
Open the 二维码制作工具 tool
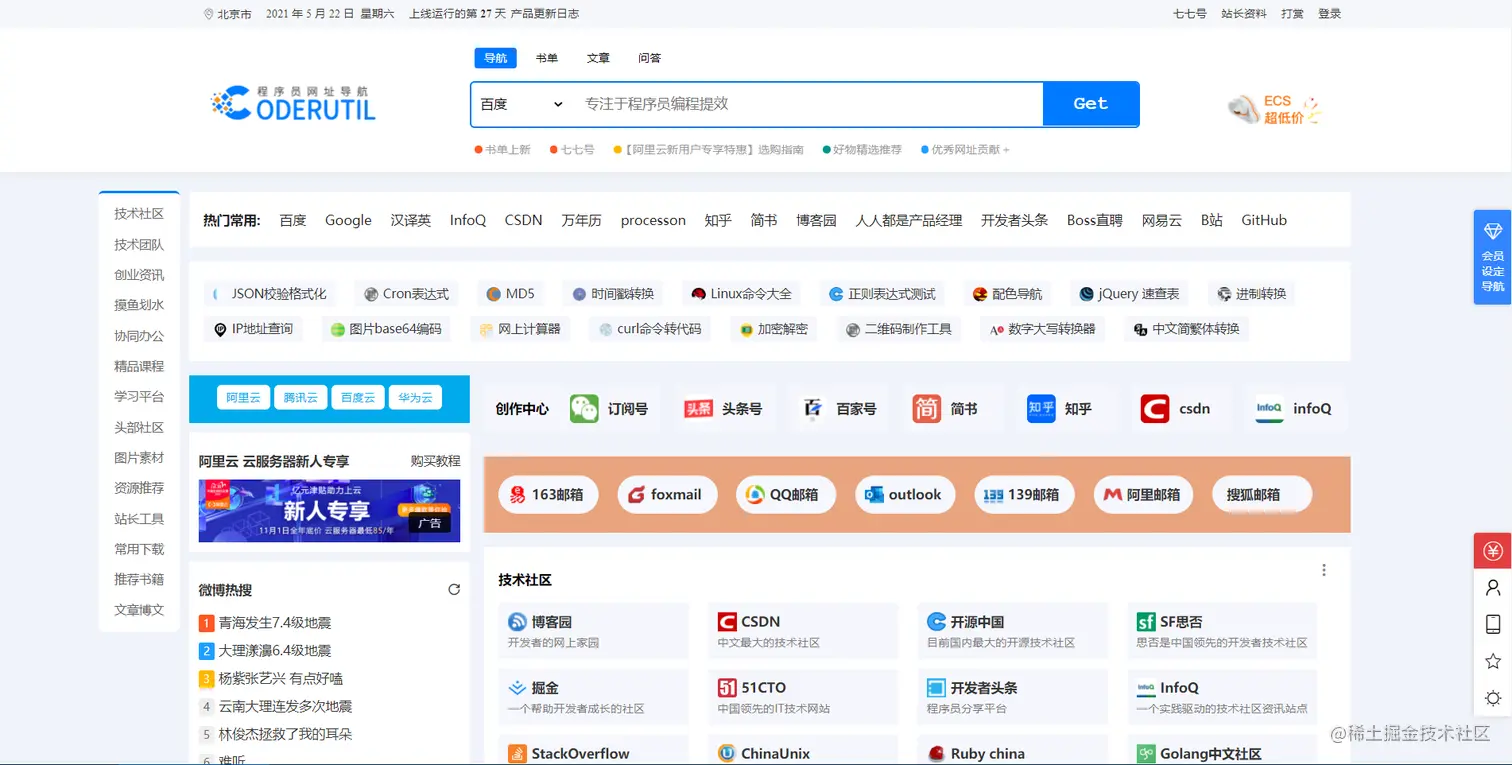(x=899, y=329)
